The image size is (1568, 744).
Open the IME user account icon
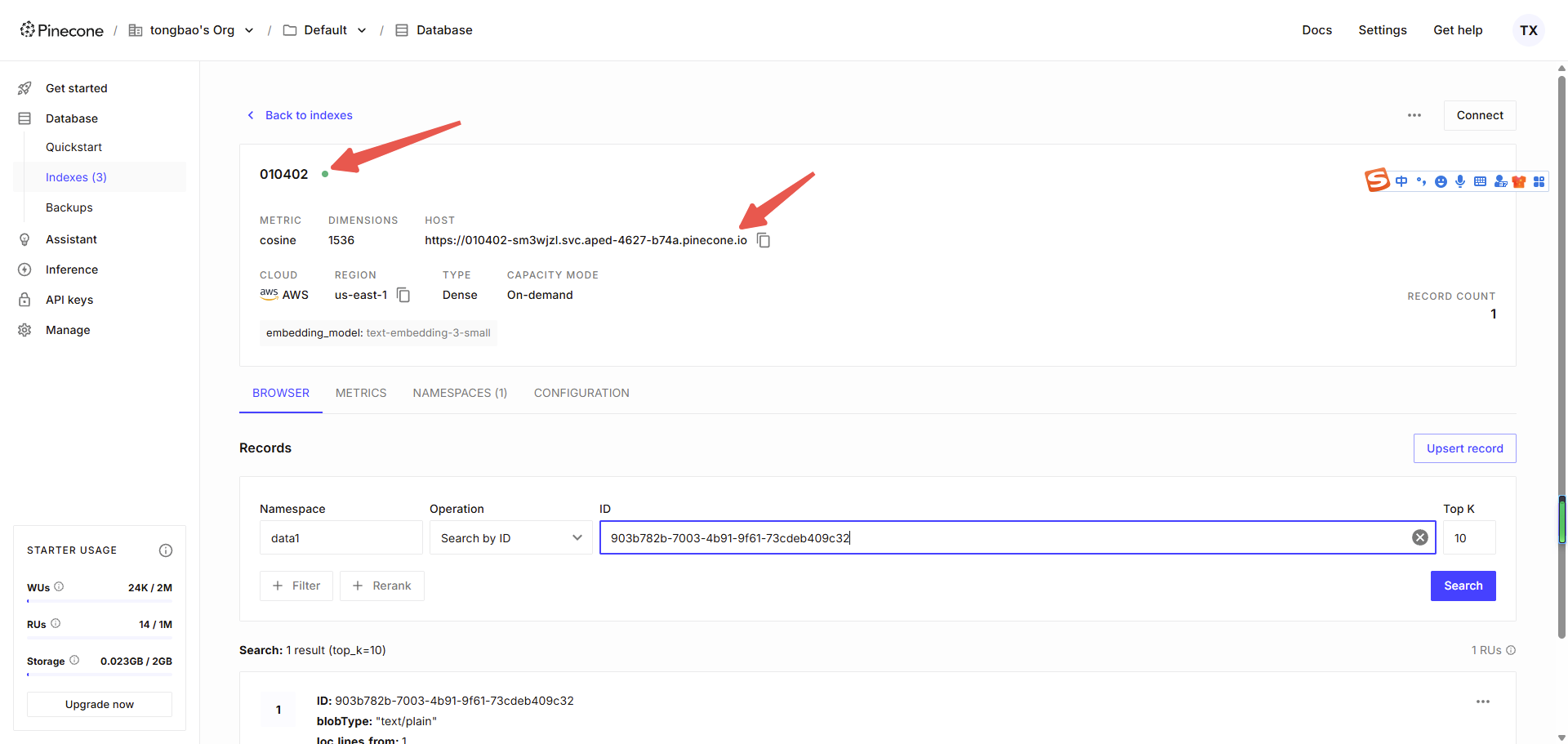pyautogui.click(x=1500, y=181)
